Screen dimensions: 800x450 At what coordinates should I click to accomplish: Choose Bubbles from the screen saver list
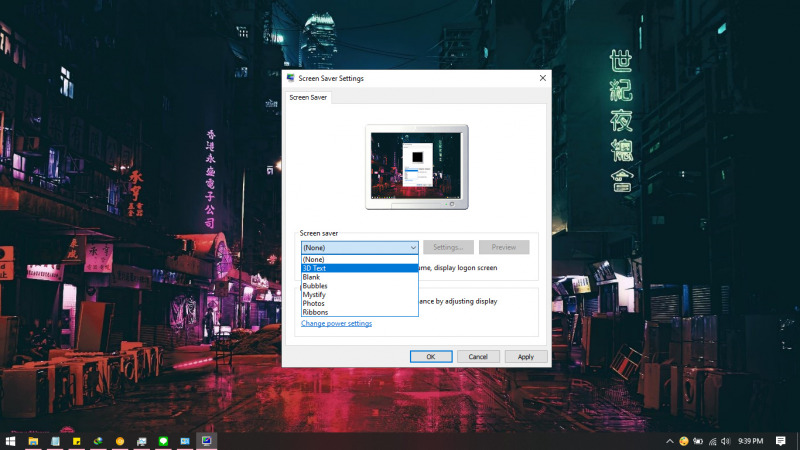[x=360, y=286]
